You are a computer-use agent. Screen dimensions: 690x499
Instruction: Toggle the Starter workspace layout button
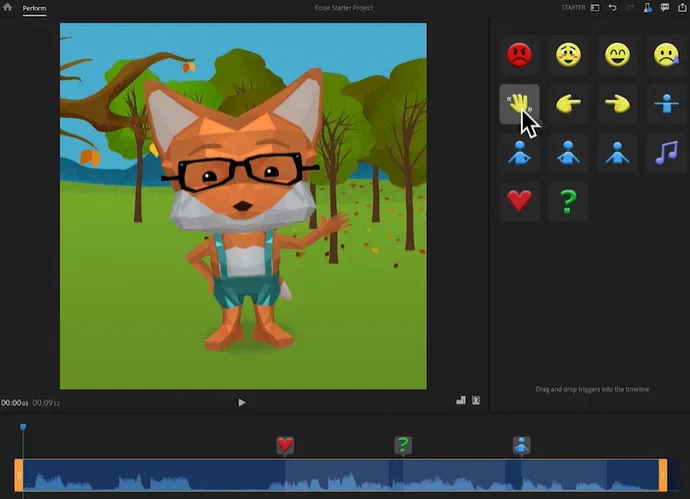tap(595, 8)
